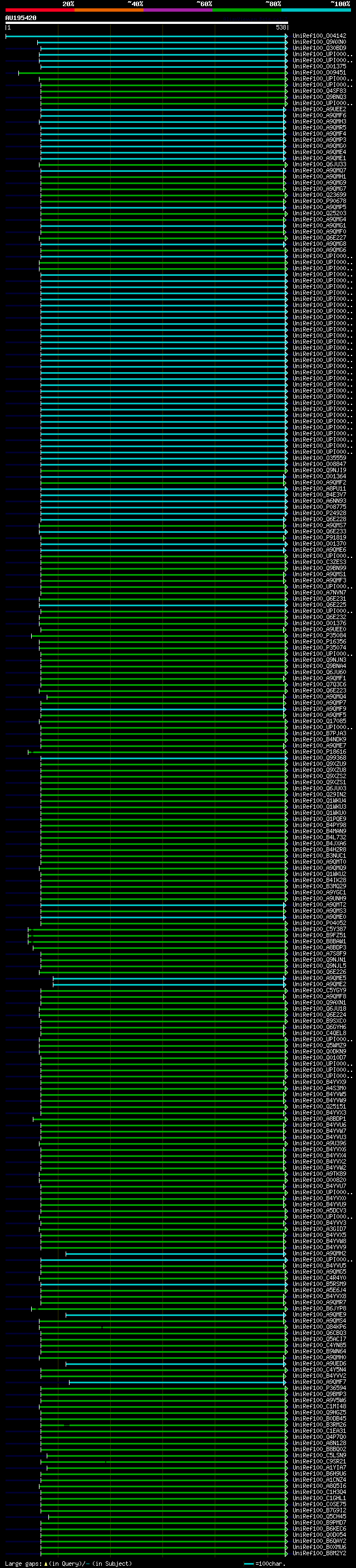
Task: Click hit label UniRef100_C5Y387
Action: (x=319, y=929)
